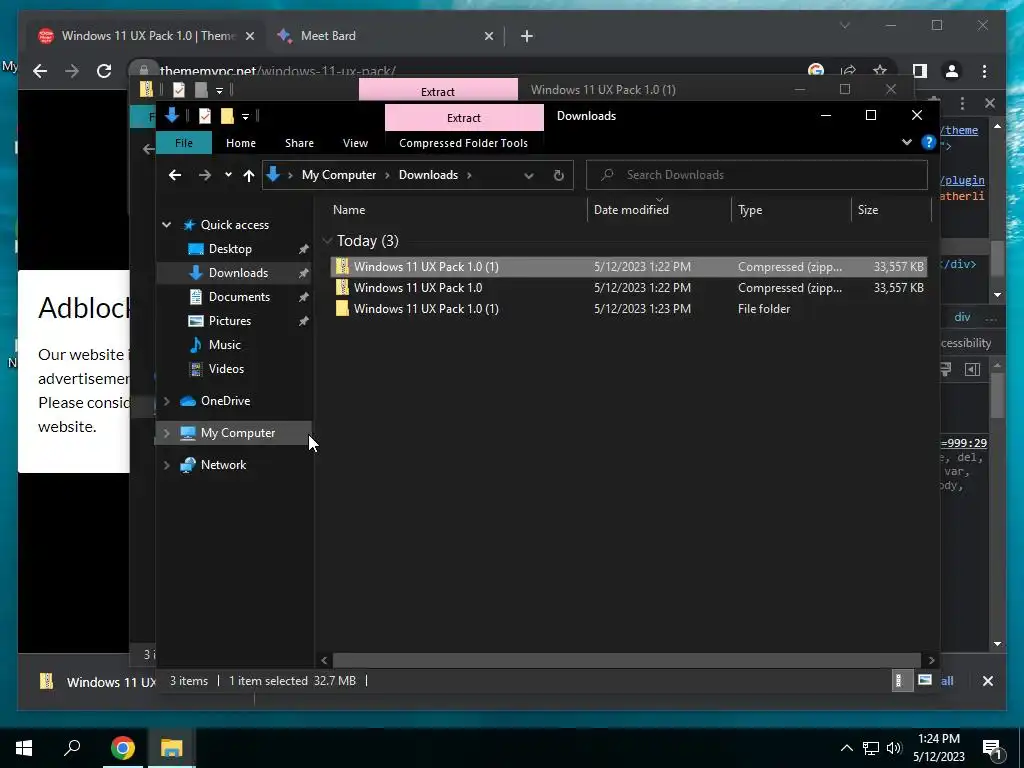Image resolution: width=1024 pixels, height=768 pixels.
Task: Select the Compressed Folder Tools tab
Action: tap(463, 143)
